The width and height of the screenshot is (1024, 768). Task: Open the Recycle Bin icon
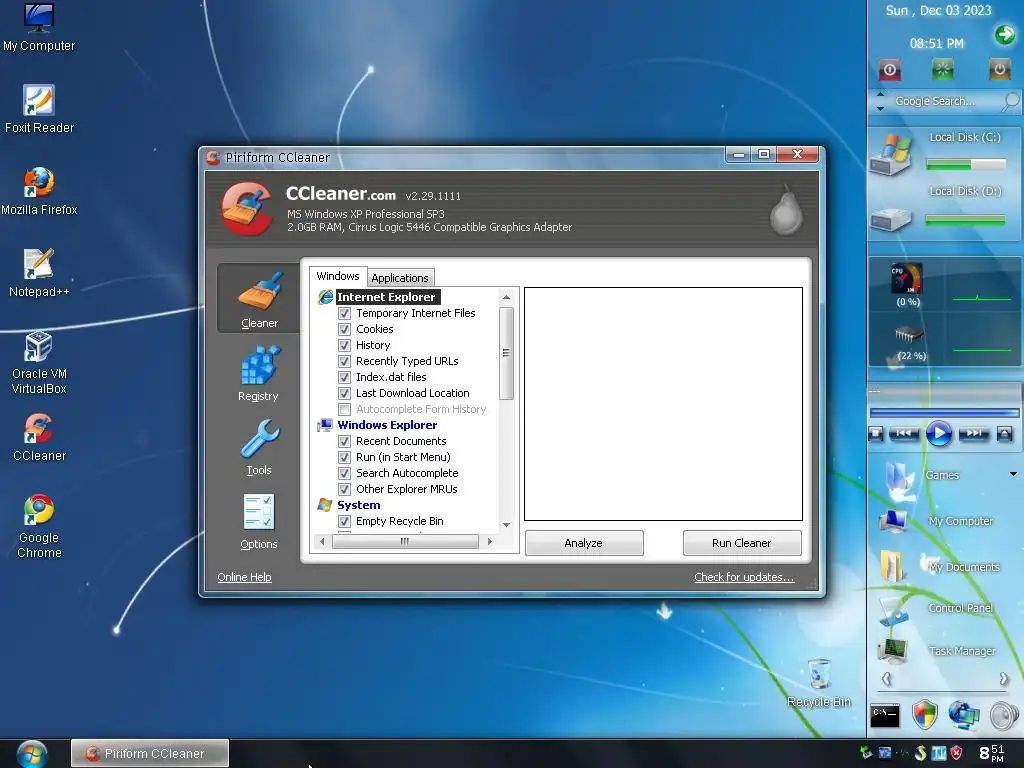coord(819,683)
